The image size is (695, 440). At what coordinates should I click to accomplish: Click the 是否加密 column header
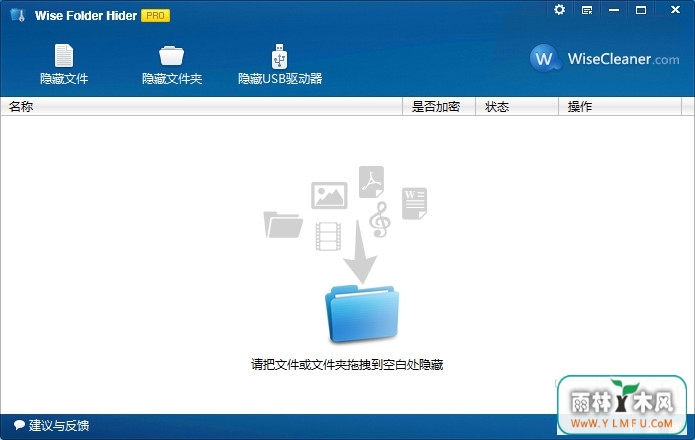tap(438, 106)
